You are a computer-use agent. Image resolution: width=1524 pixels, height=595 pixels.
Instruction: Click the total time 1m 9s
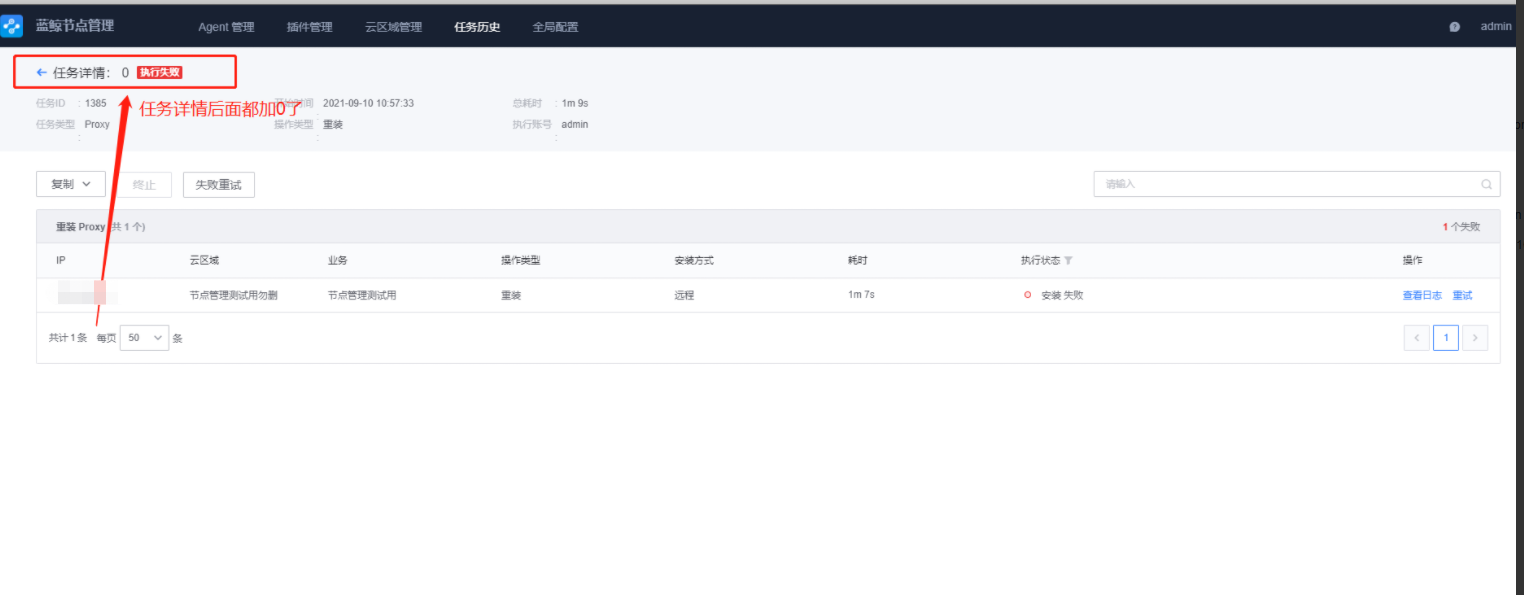coord(575,103)
